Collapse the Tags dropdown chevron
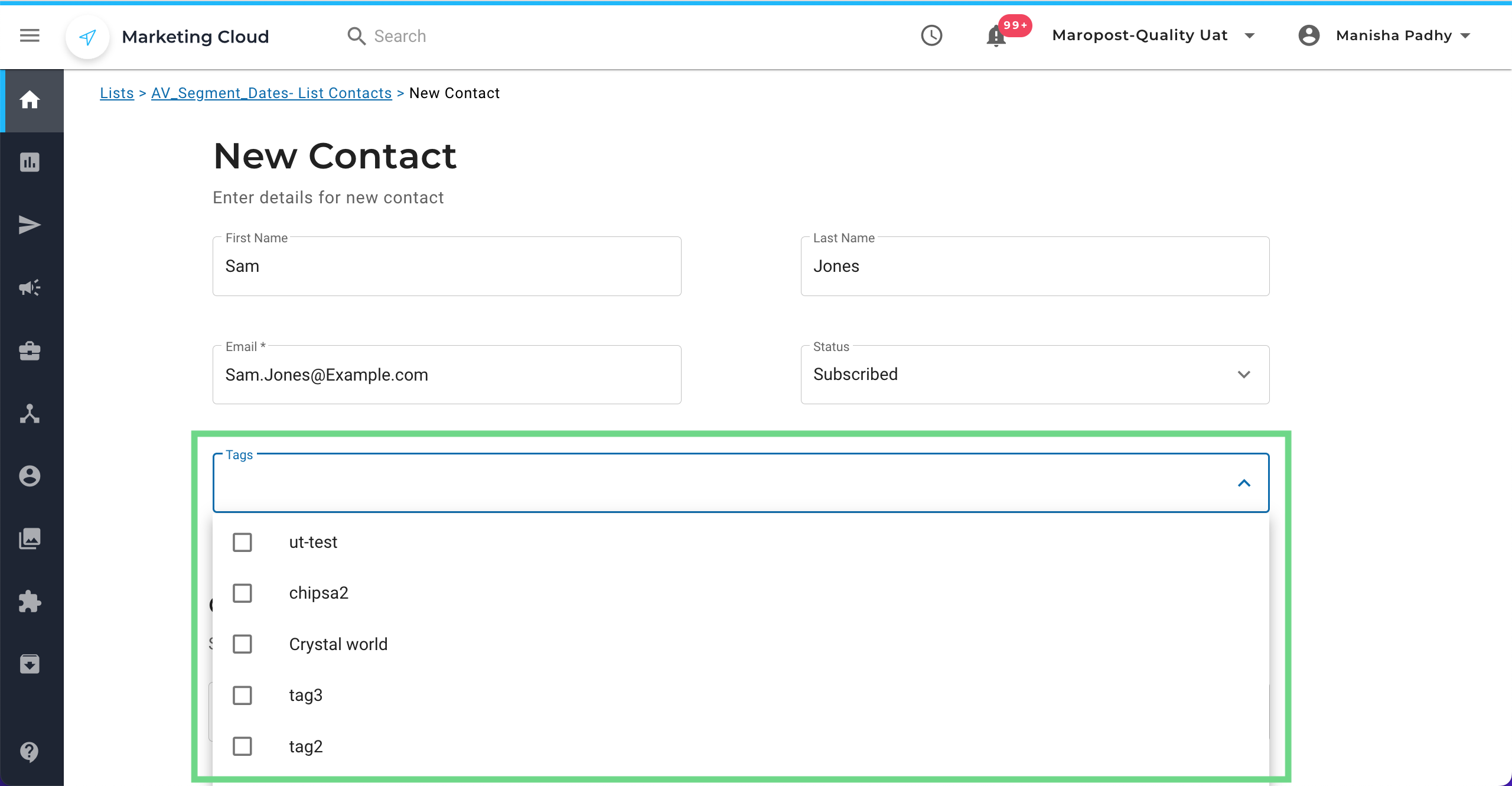 tap(1244, 483)
